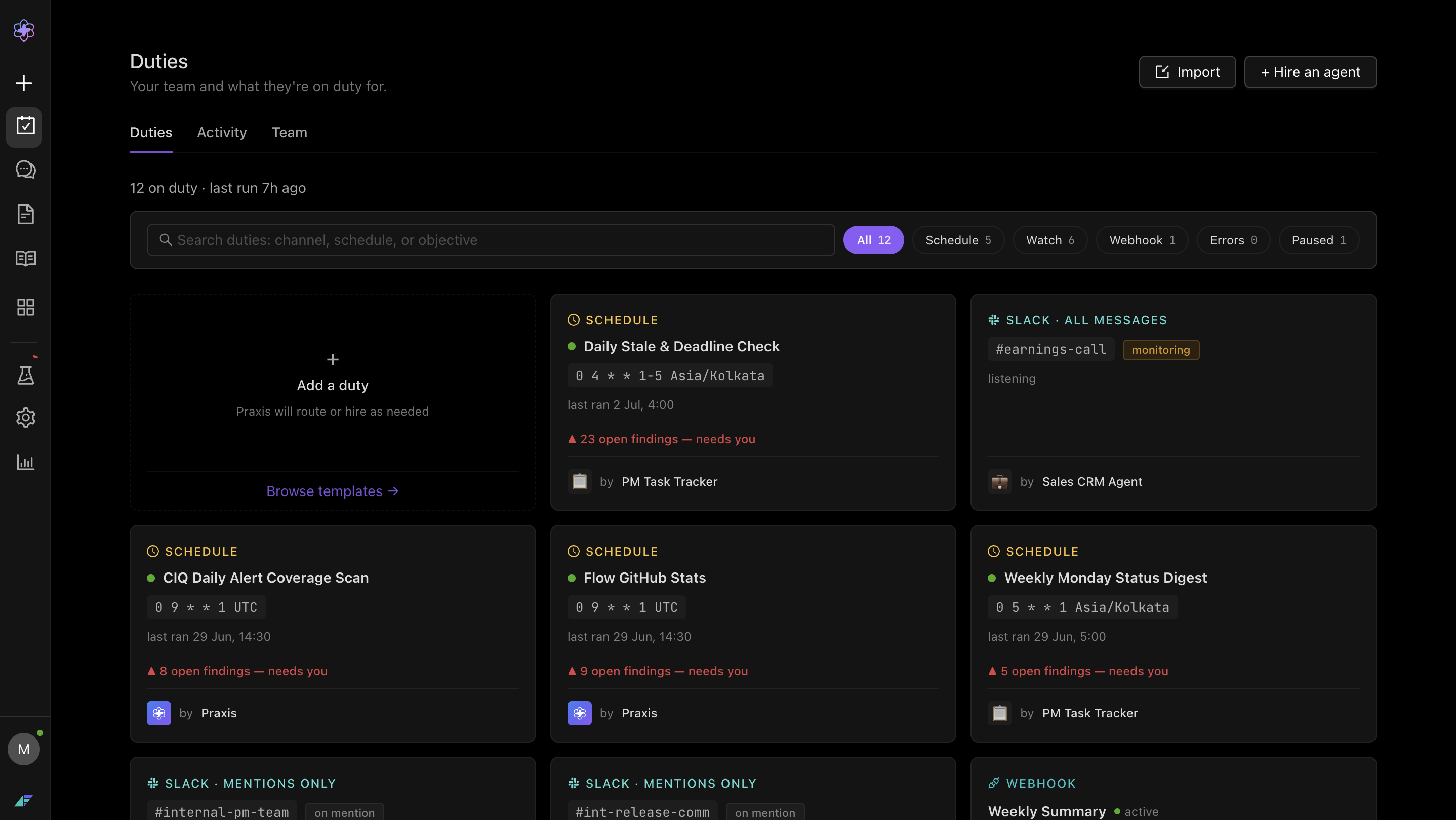Click the plus icon in sidebar

[x=24, y=83]
